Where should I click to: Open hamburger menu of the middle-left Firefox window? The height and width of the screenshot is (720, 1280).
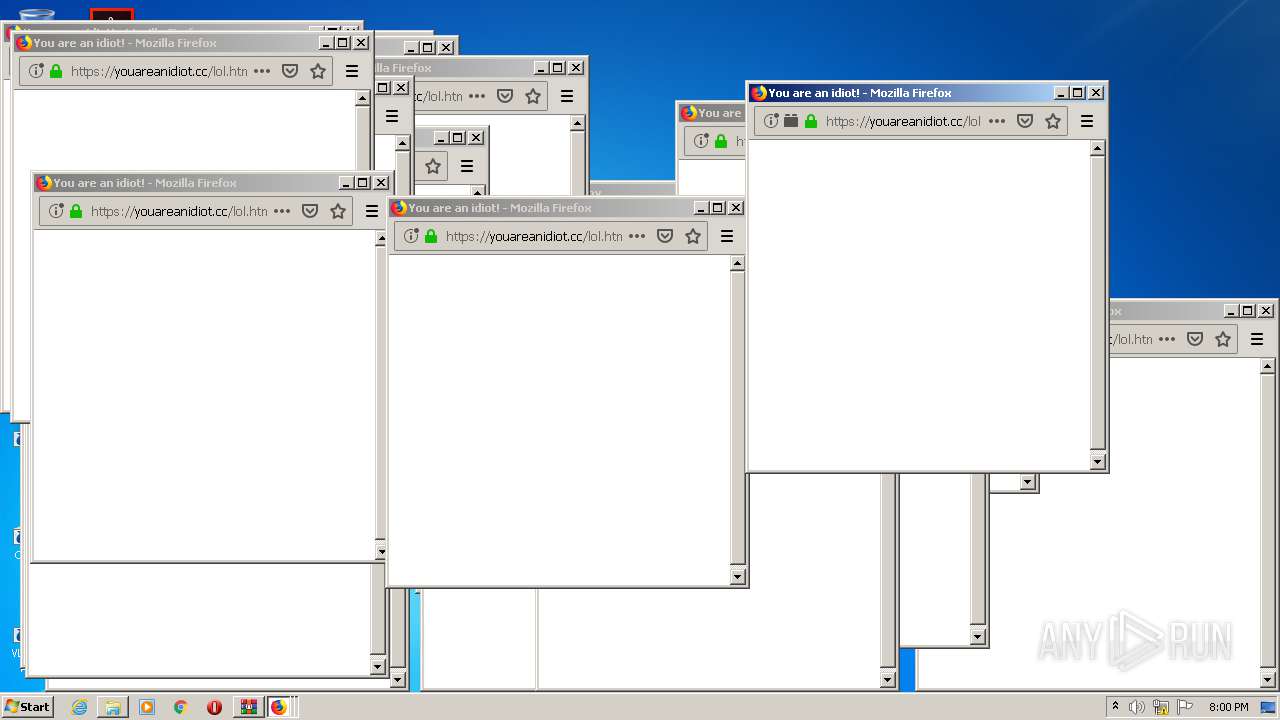(x=372, y=211)
